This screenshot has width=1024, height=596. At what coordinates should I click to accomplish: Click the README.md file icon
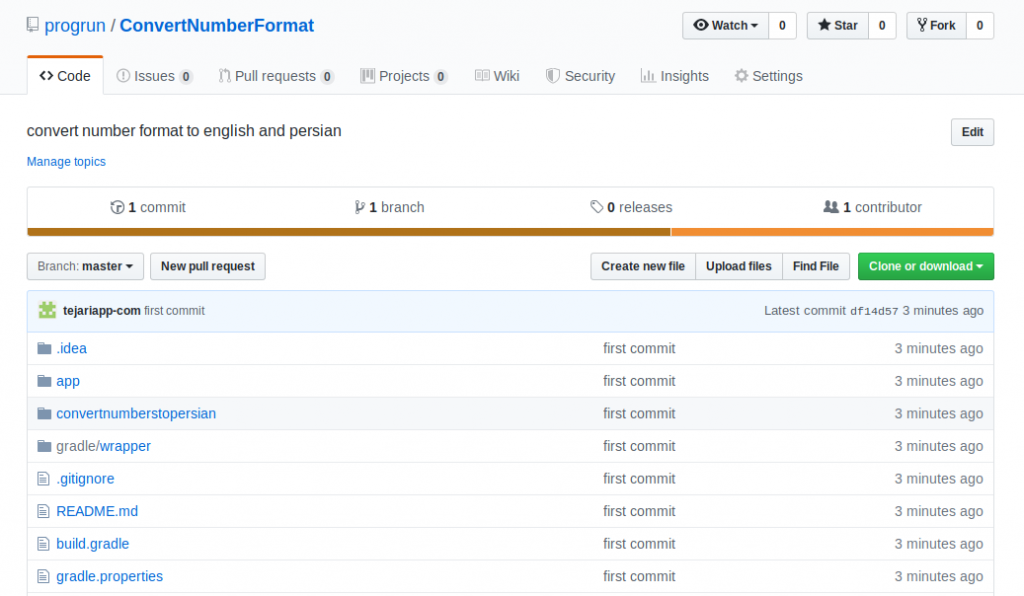(x=43, y=512)
